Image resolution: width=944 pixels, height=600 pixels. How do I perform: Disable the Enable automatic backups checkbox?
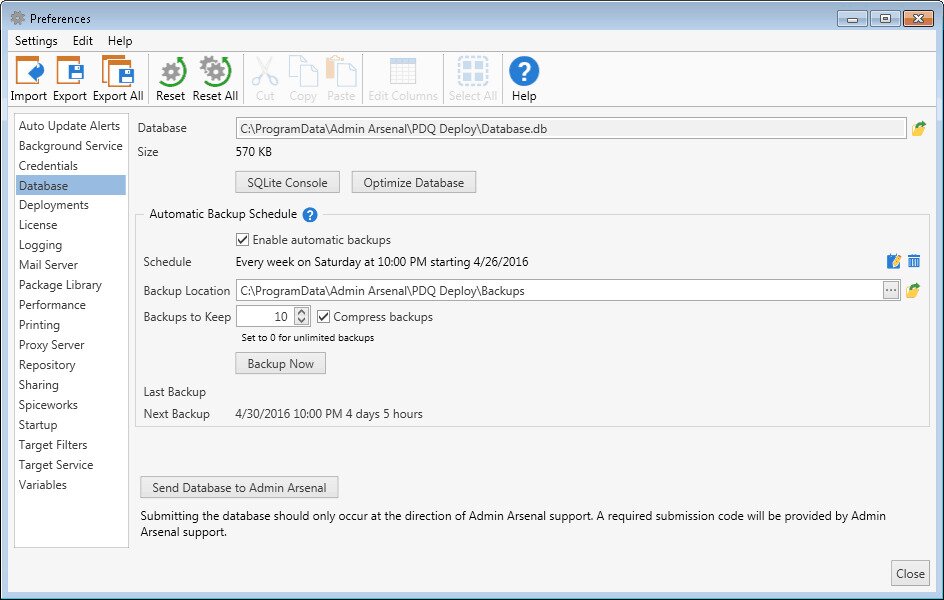click(x=243, y=240)
